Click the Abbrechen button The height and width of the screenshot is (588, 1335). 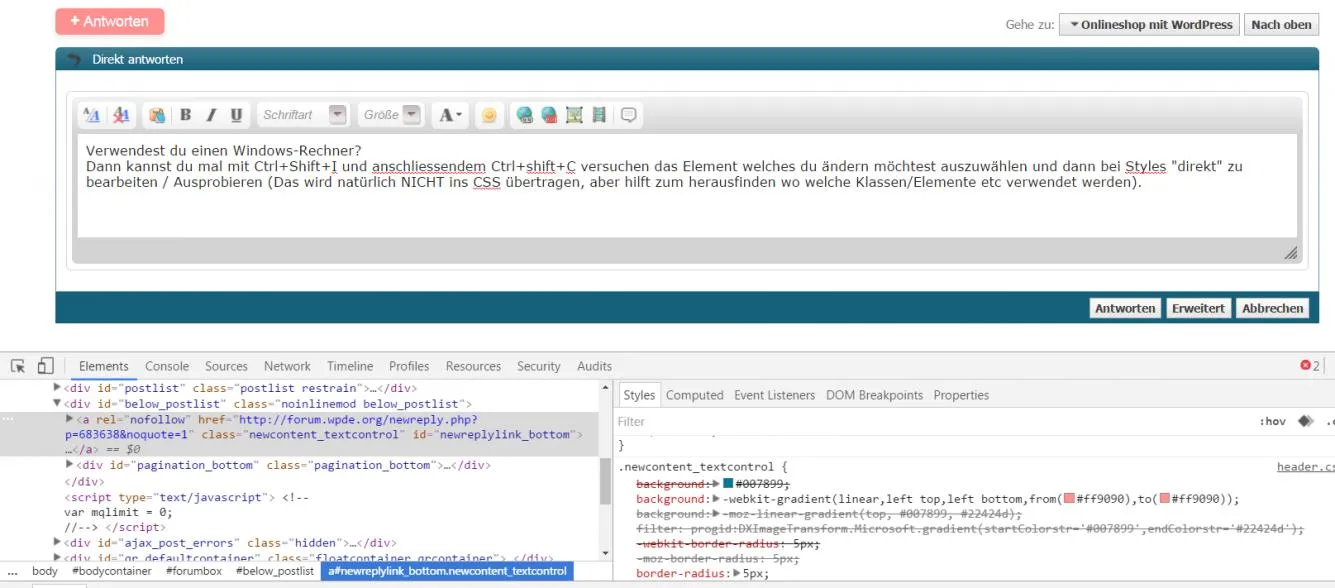1272,308
